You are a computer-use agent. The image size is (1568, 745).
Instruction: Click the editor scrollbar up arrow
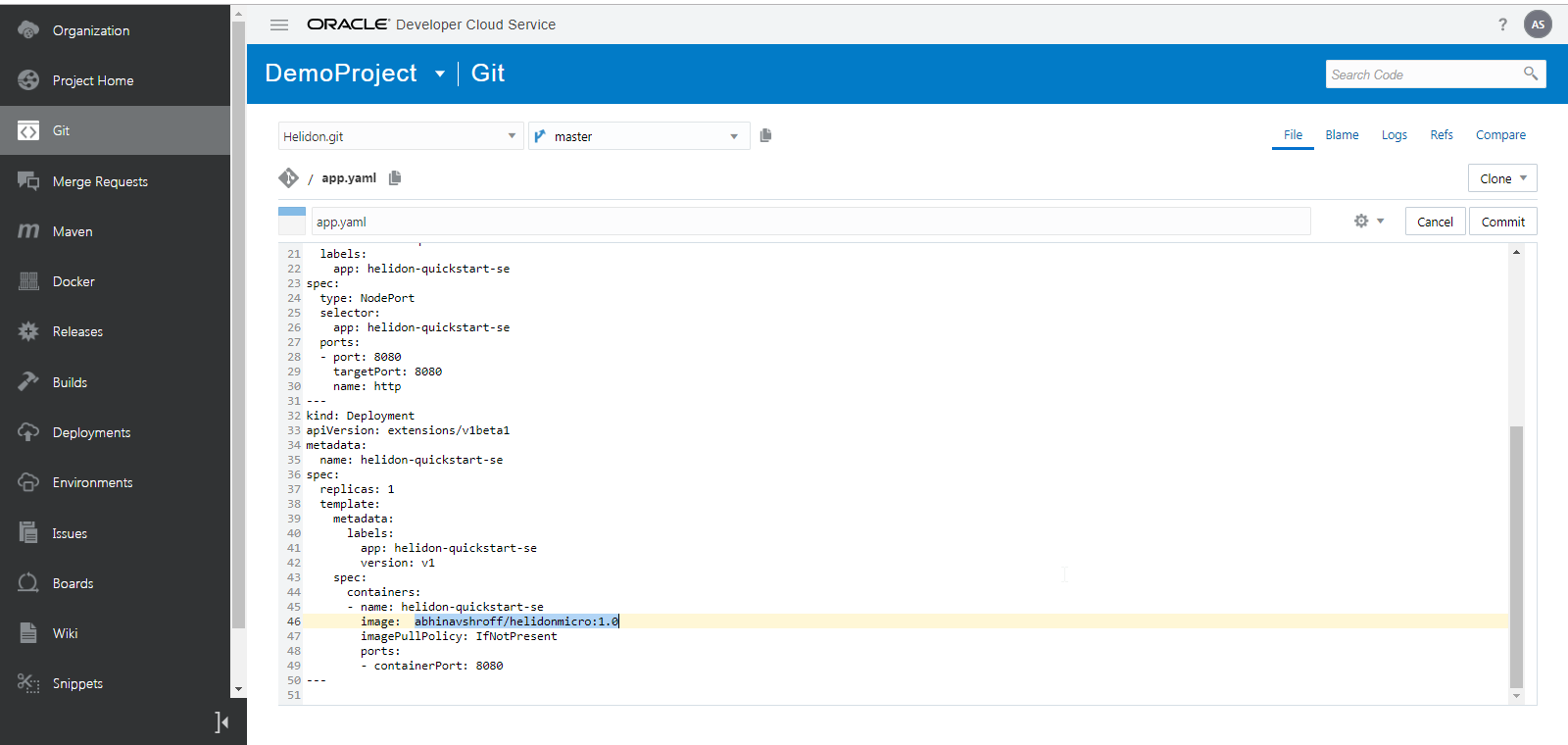pyautogui.click(x=1516, y=252)
